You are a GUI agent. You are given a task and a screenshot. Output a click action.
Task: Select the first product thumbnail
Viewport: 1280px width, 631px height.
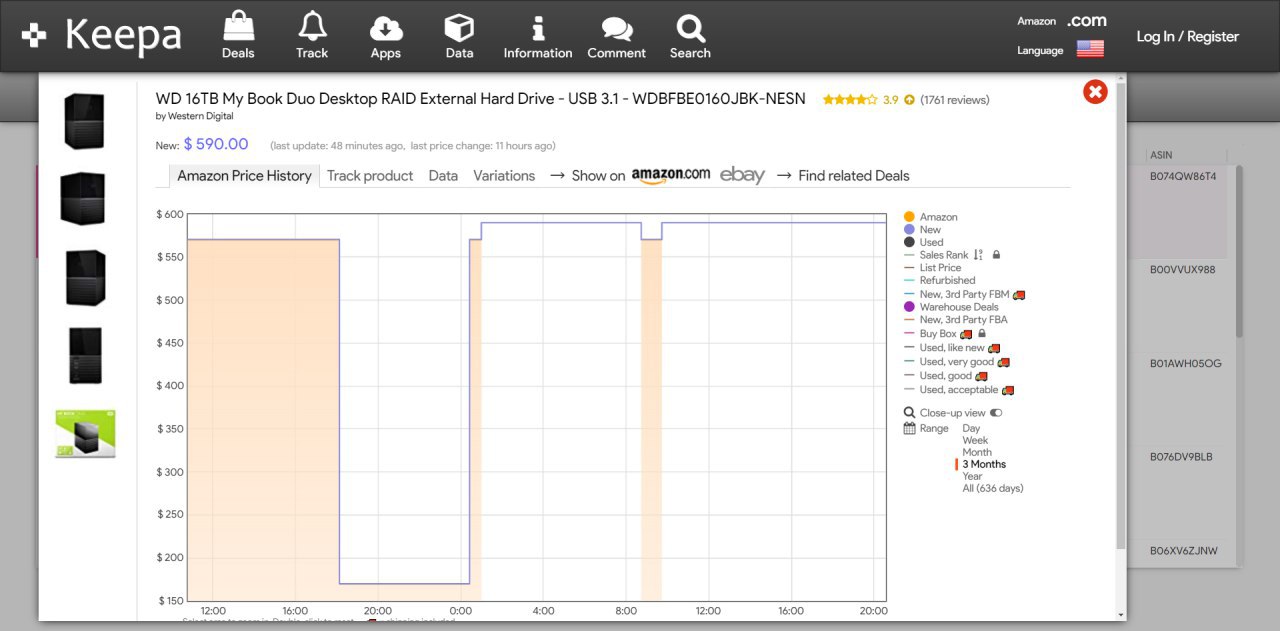[x=84, y=121]
